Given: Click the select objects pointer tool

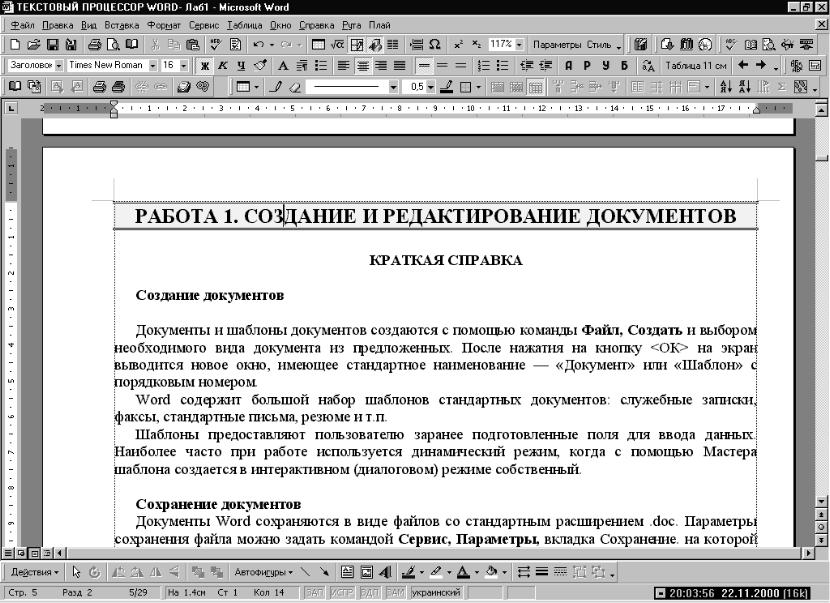Looking at the screenshot, I should pyautogui.click(x=76, y=572).
